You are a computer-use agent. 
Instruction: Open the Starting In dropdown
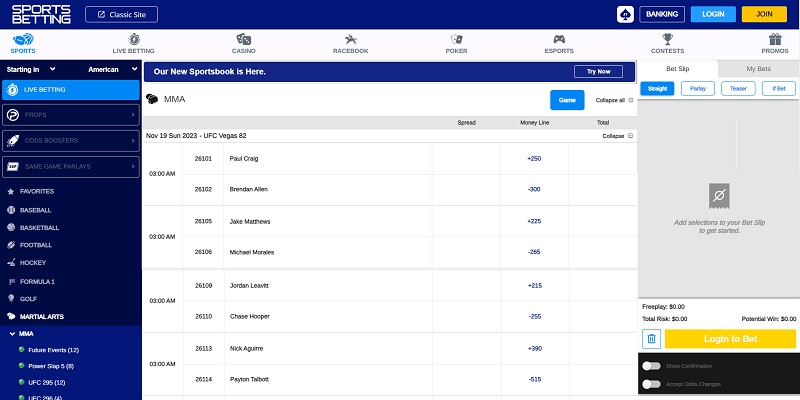pos(31,69)
